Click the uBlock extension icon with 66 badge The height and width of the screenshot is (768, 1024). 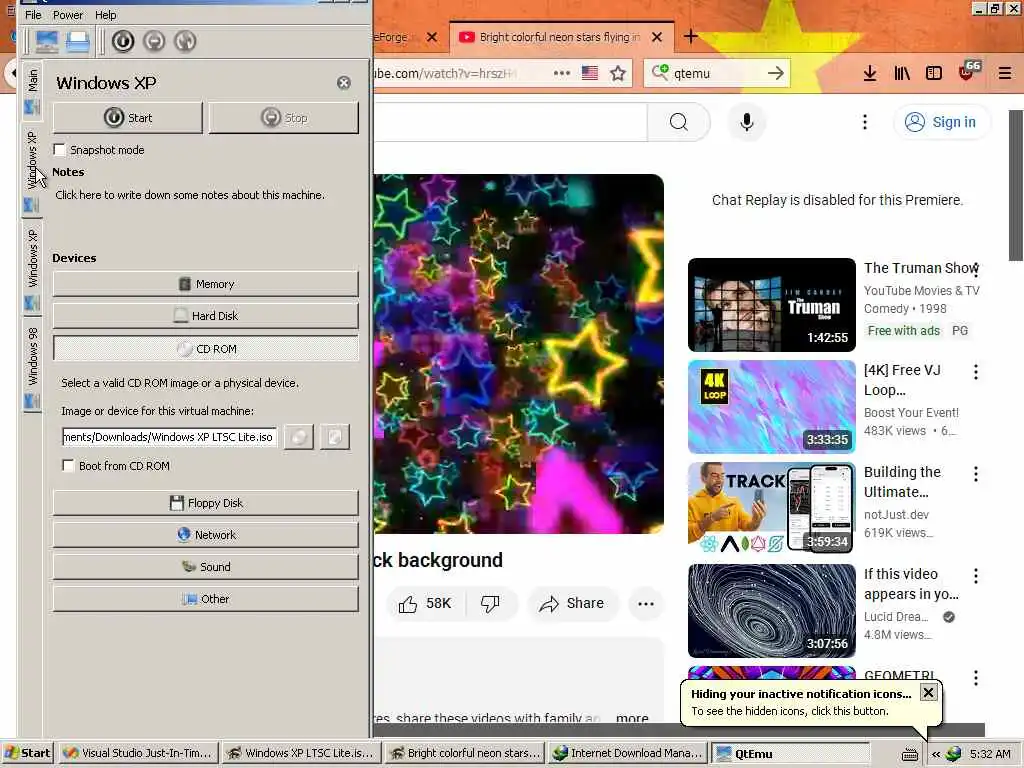tap(968, 71)
